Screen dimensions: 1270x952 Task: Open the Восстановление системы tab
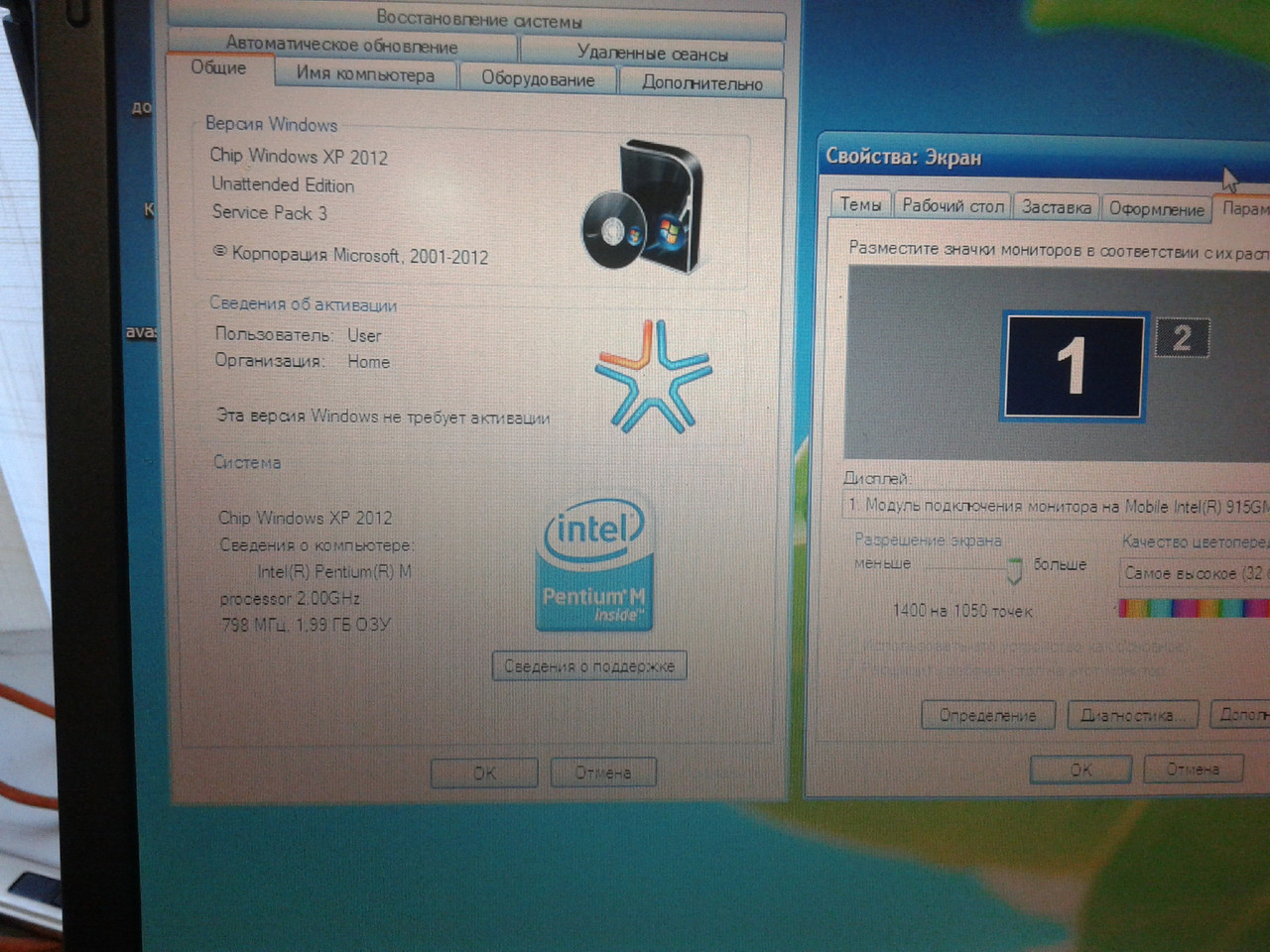pos(478,19)
